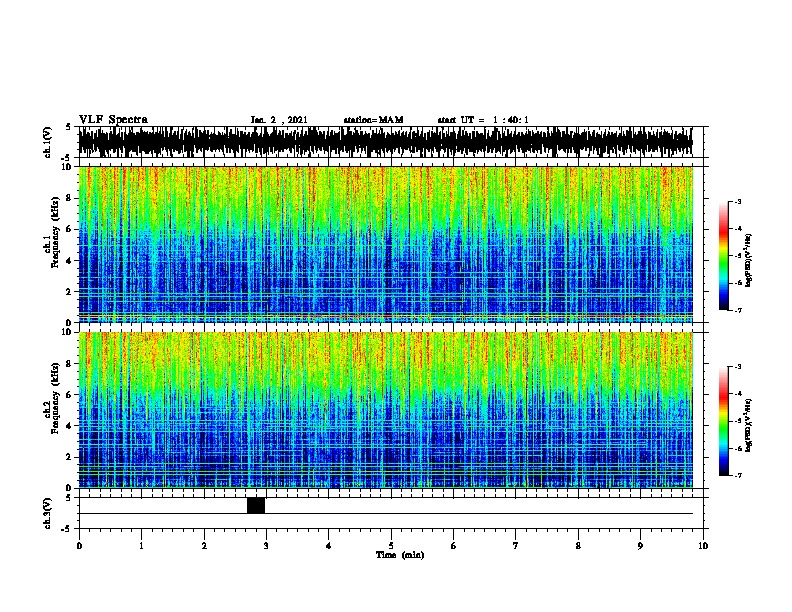Viewport: 792px width, 612px height.
Task: Click the "2" tick on the time axis
Action: click(x=204, y=546)
